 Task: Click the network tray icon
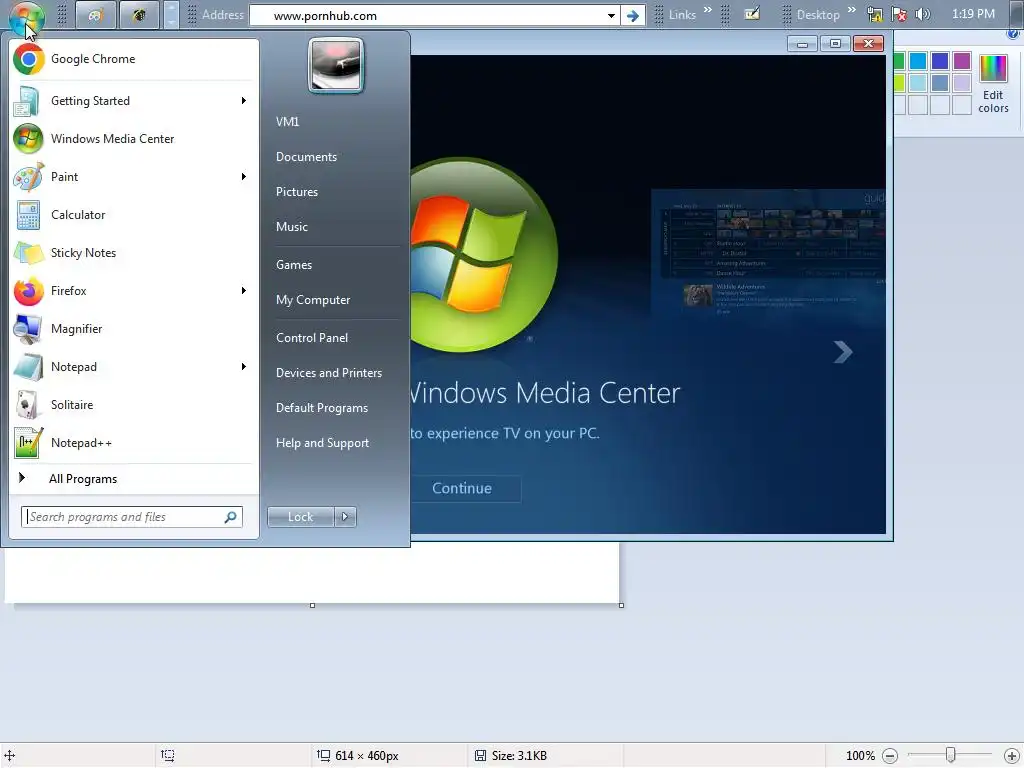(875, 14)
